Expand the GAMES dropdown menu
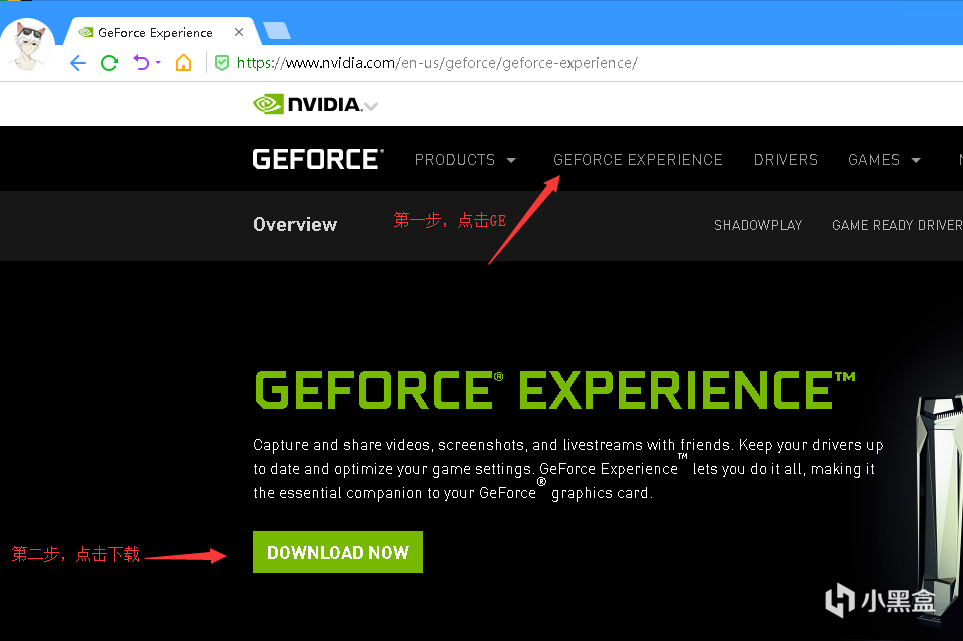This screenshot has height=641, width=963. [x=884, y=160]
